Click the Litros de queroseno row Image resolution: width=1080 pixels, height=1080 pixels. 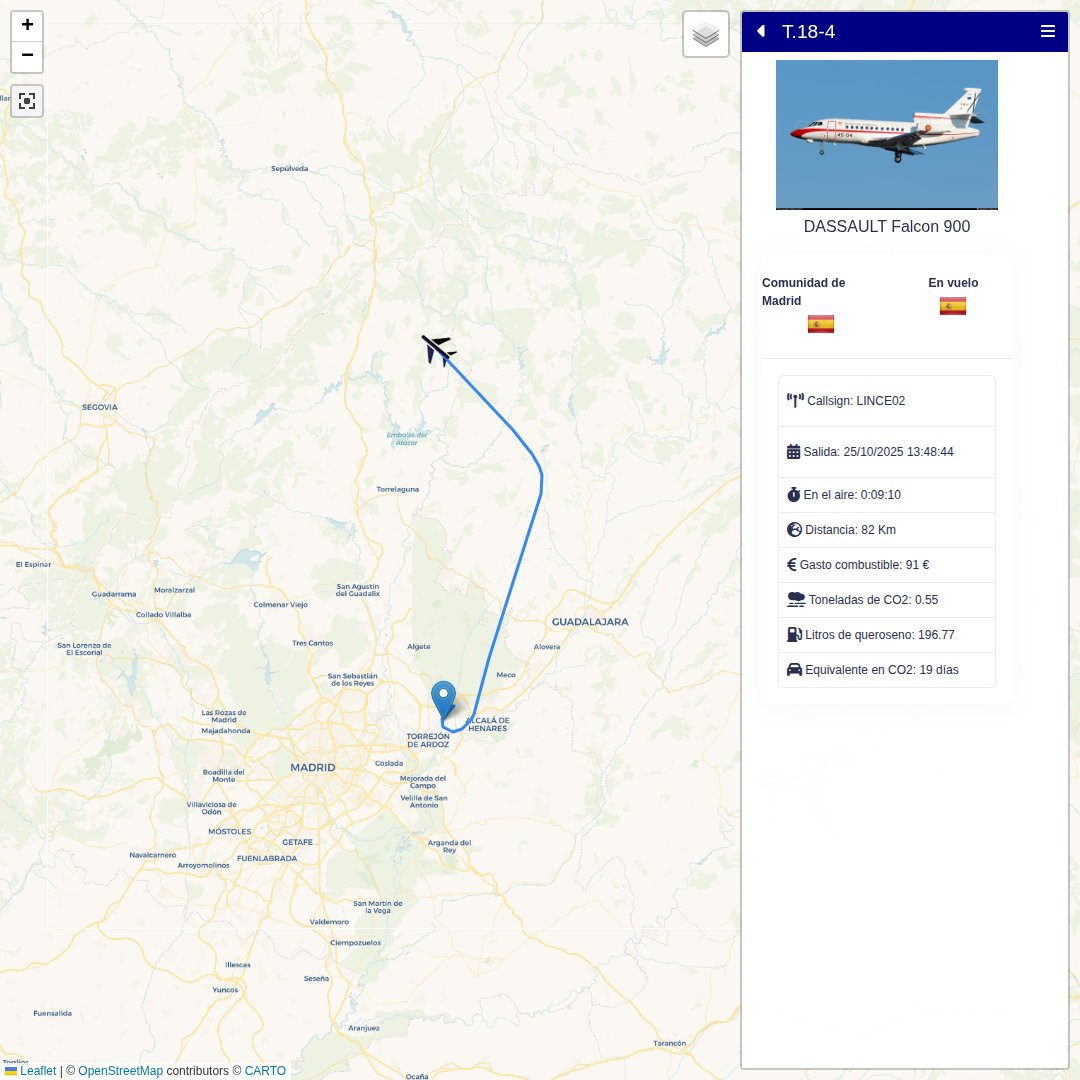(x=886, y=634)
